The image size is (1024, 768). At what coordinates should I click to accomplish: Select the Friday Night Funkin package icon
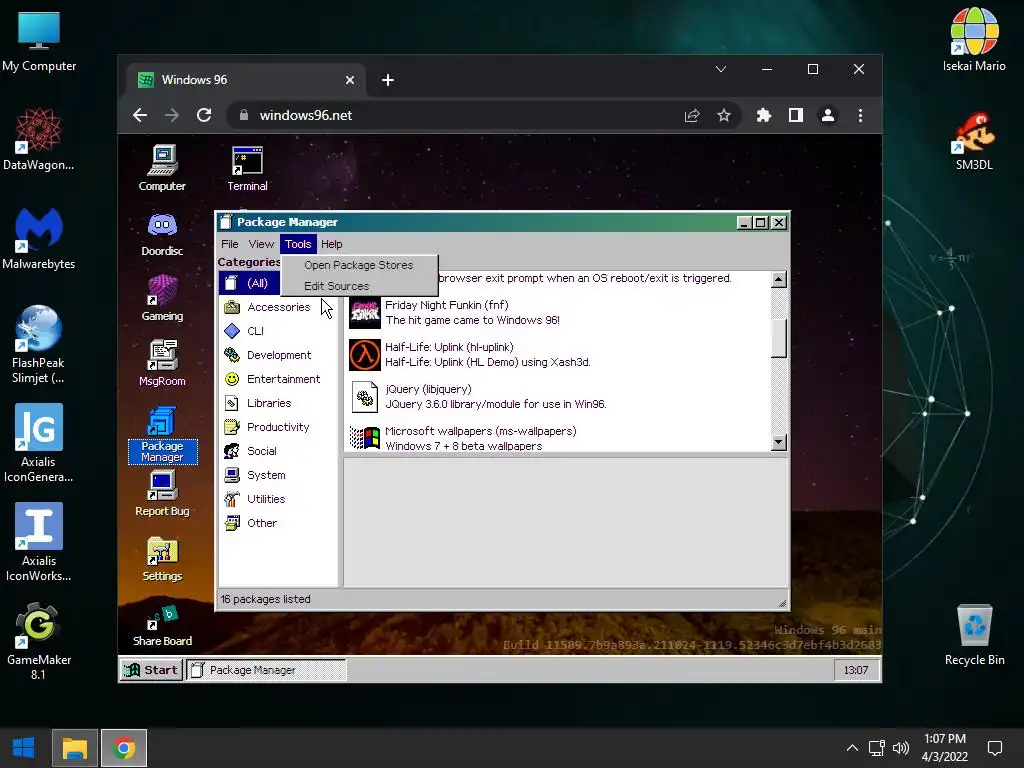pyautogui.click(x=364, y=312)
